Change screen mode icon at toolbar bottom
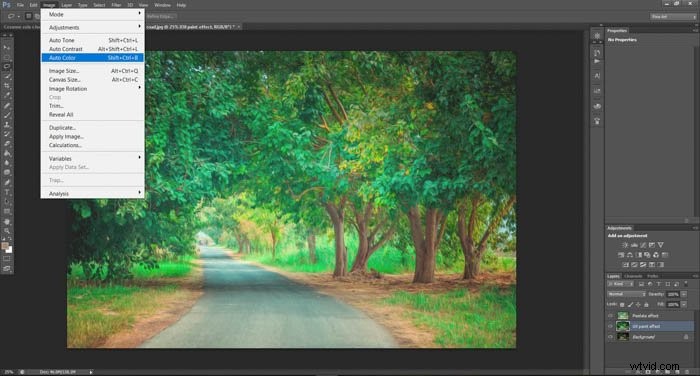Image resolution: width=700 pixels, height=376 pixels. [7, 268]
